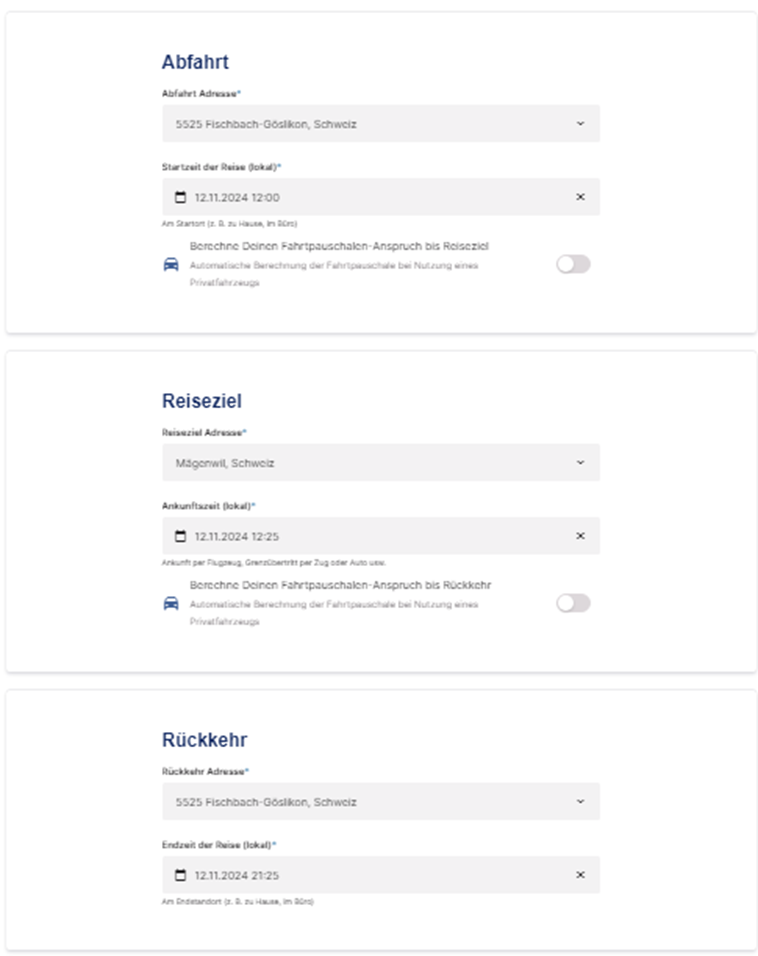This screenshot has width=758, height=956.
Task: Click label 'Berechne Deinen Fahrtpauschalen-Anspruch bis Reiseziel'
Action: click(x=339, y=246)
